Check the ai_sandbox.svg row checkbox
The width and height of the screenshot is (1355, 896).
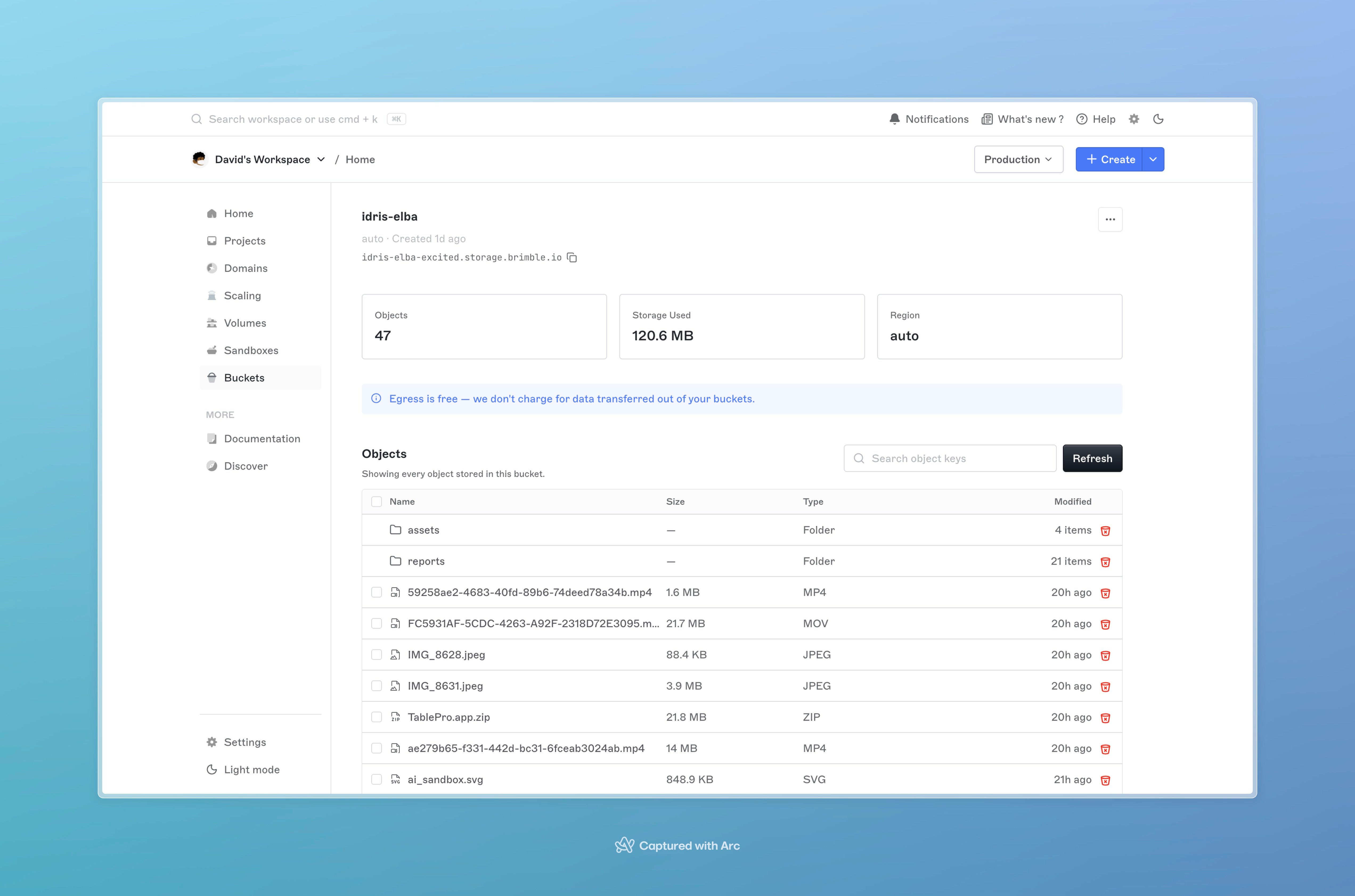[x=376, y=779]
